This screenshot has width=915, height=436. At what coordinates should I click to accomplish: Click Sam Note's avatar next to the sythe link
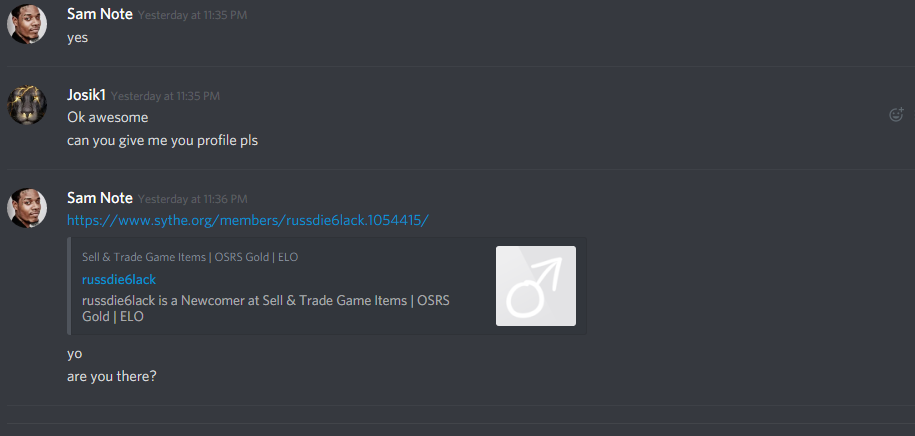[27, 208]
